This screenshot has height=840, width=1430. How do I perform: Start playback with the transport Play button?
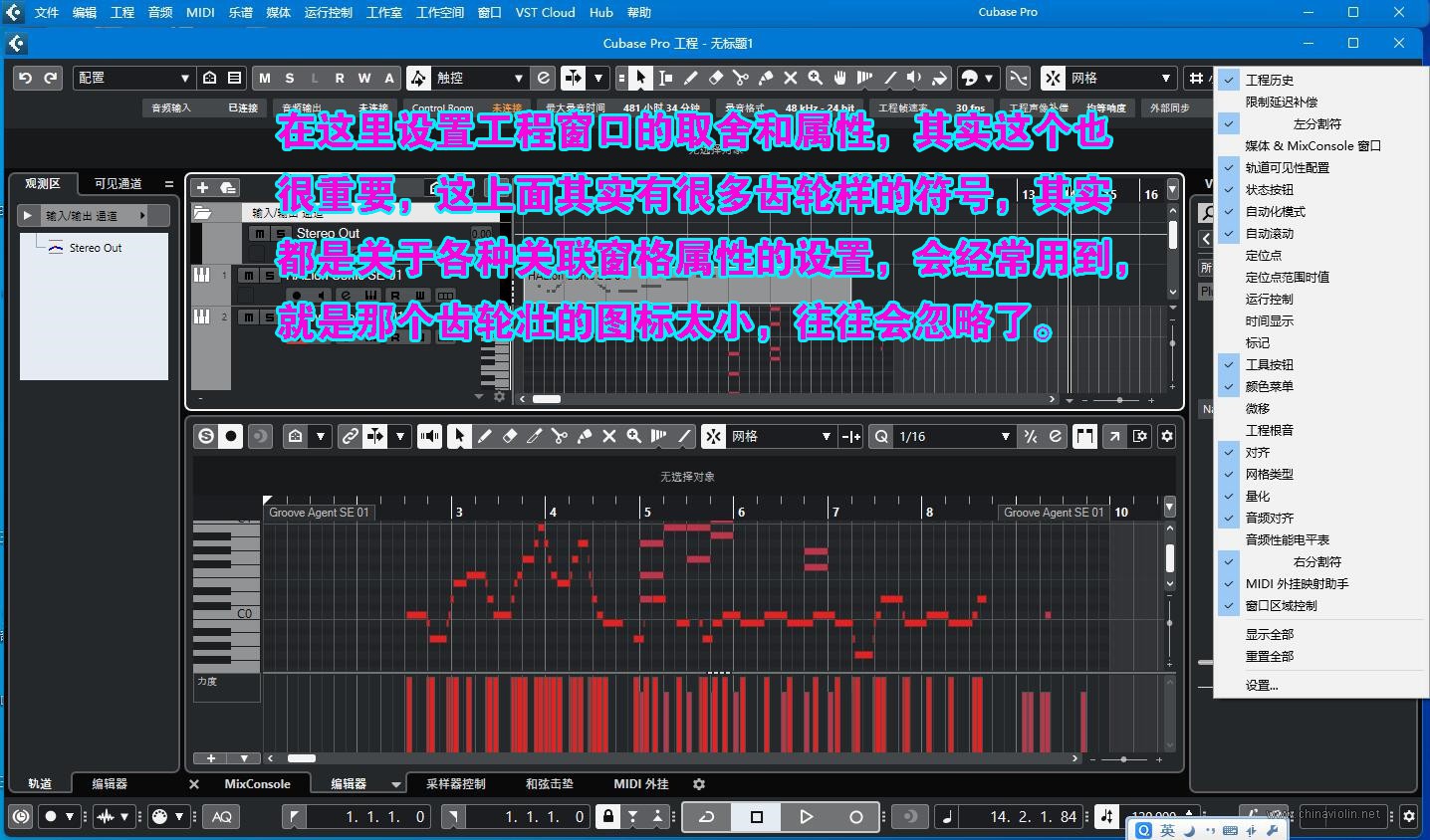(806, 817)
